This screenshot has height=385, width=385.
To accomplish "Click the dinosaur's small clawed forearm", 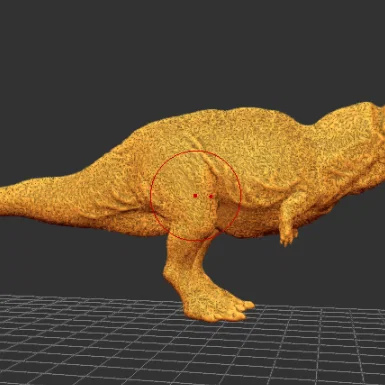I will [x=290, y=218].
